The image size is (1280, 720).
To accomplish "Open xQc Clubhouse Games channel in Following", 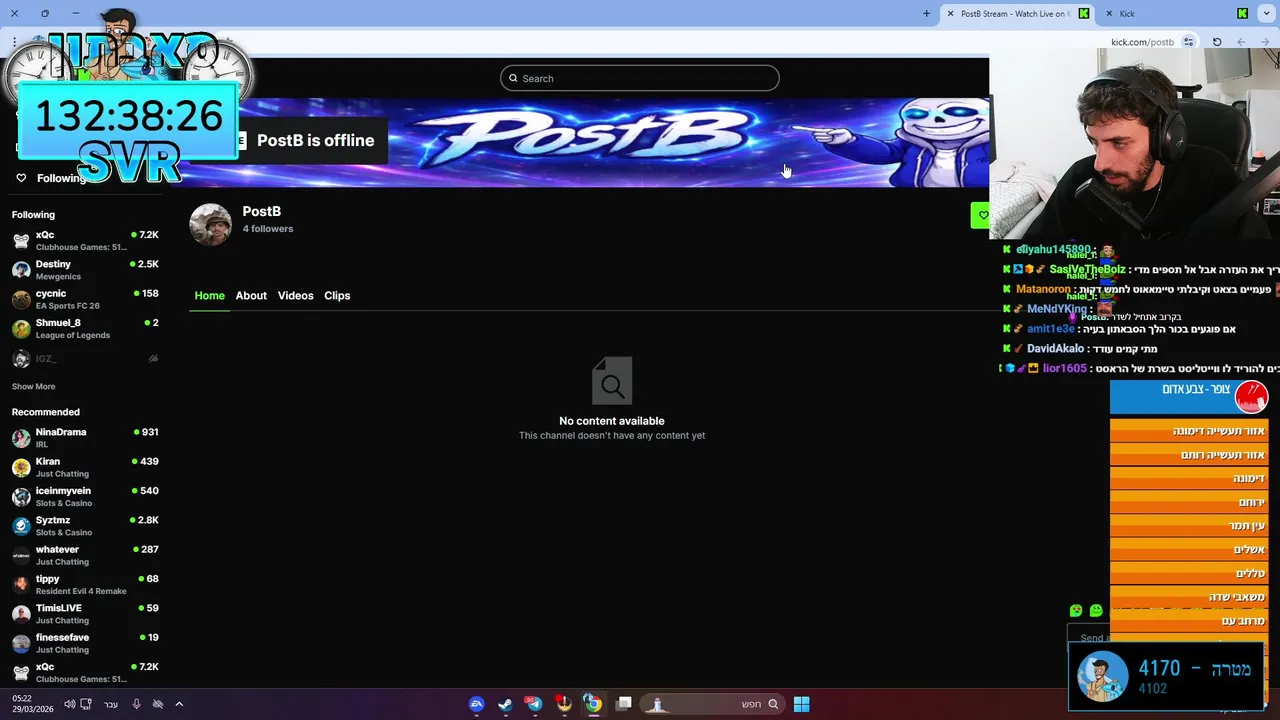I will pyautogui.click(x=85, y=241).
